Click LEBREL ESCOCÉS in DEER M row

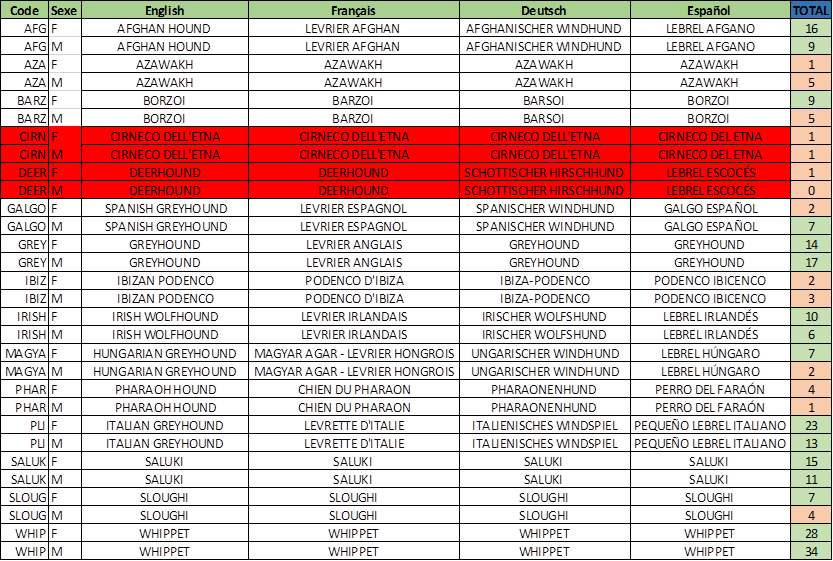point(710,191)
